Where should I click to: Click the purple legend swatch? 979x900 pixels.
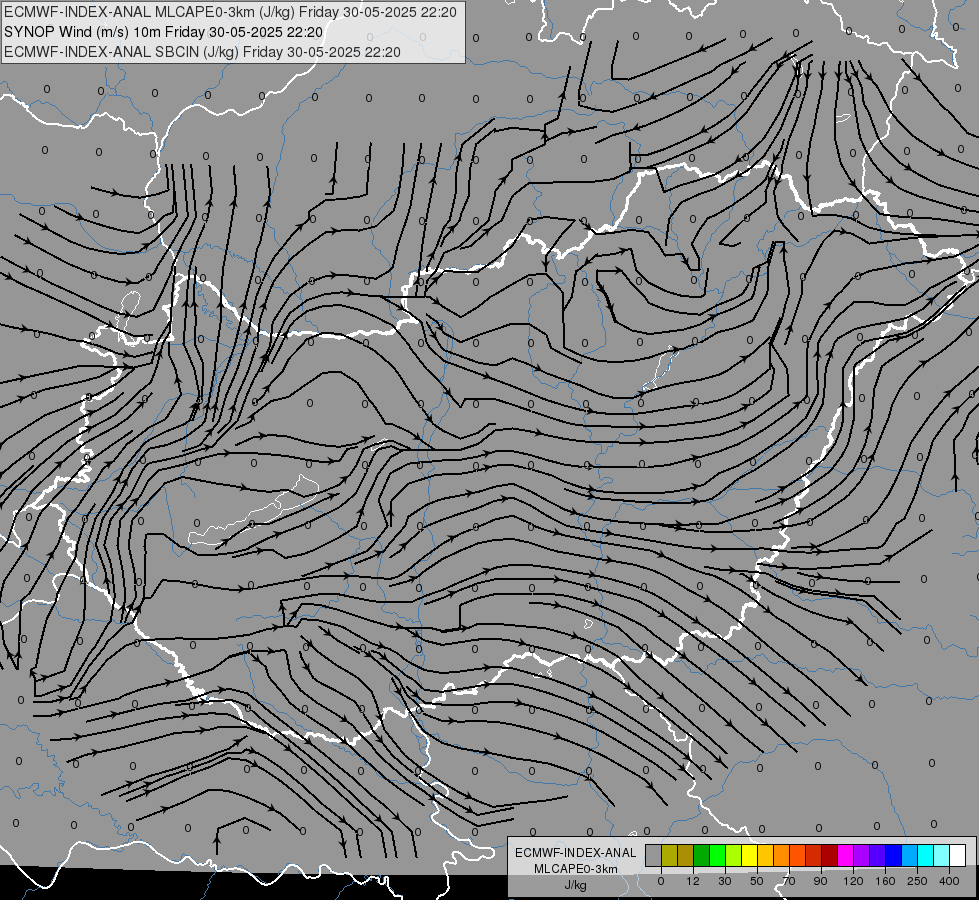coord(862,855)
